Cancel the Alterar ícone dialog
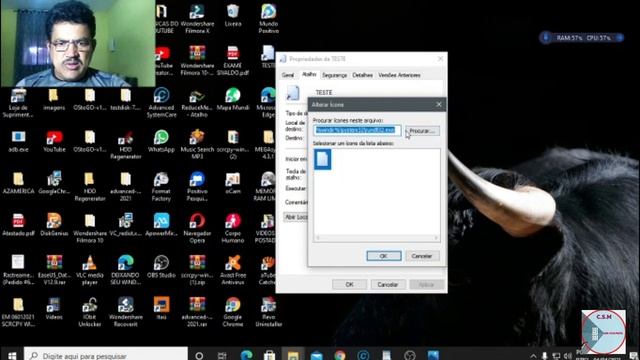Image resolution: width=640 pixels, height=360 pixels. pyautogui.click(x=422, y=256)
